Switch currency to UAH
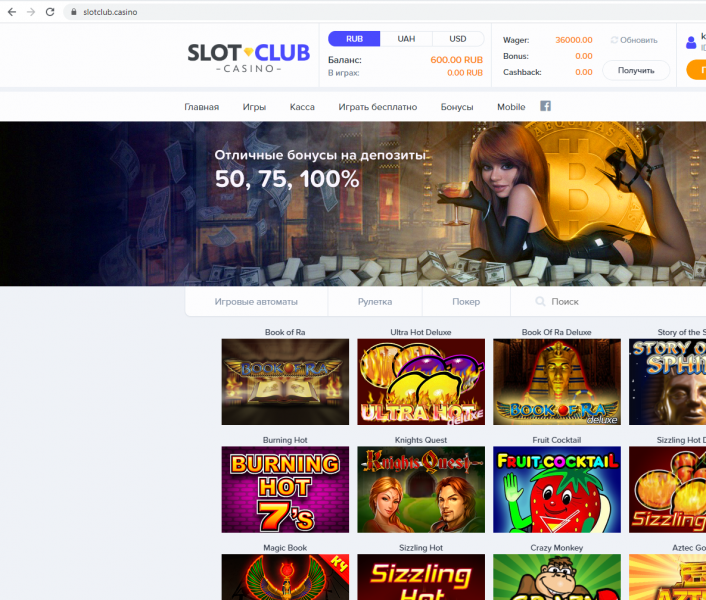Image resolution: width=706 pixels, height=600 pixels. coord(406,39)
